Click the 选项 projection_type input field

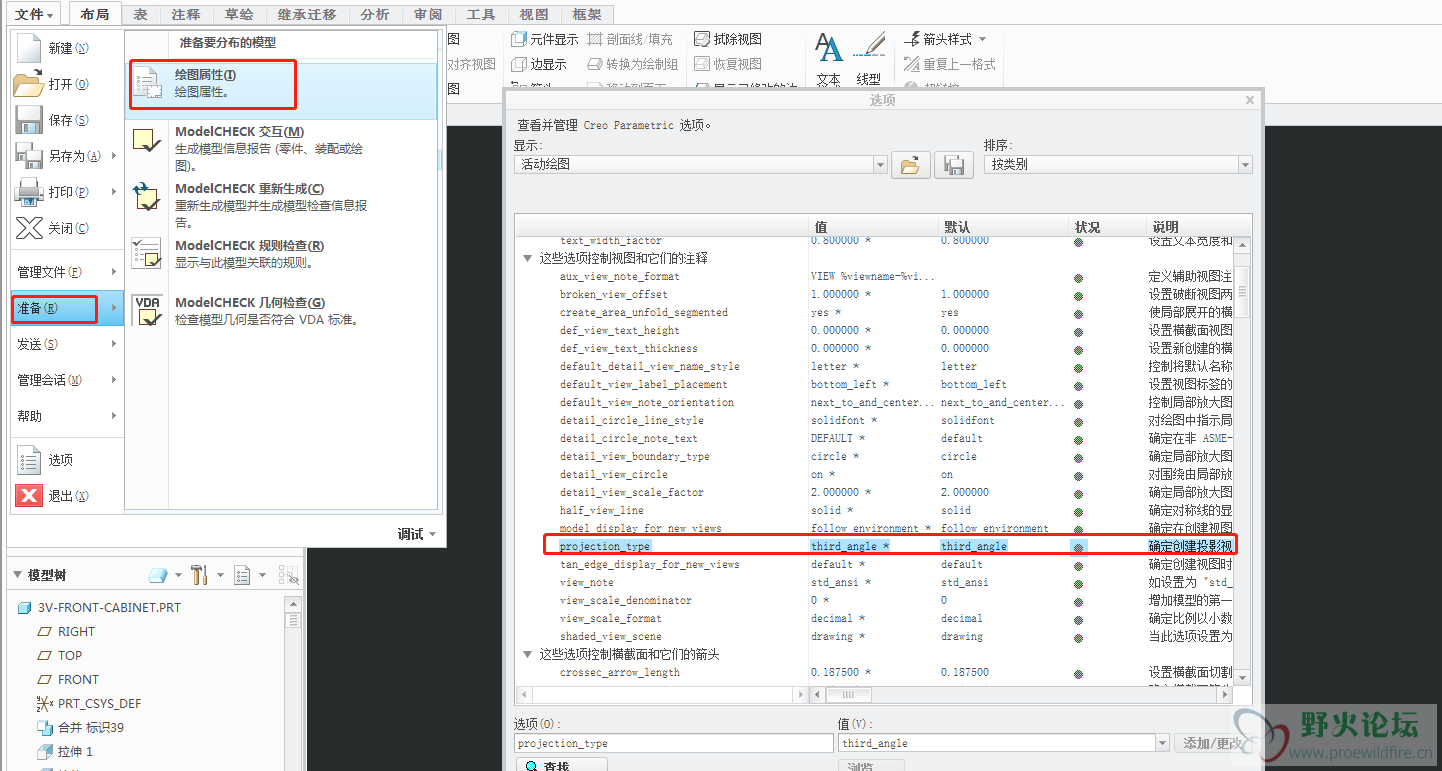tap(674, 743)
